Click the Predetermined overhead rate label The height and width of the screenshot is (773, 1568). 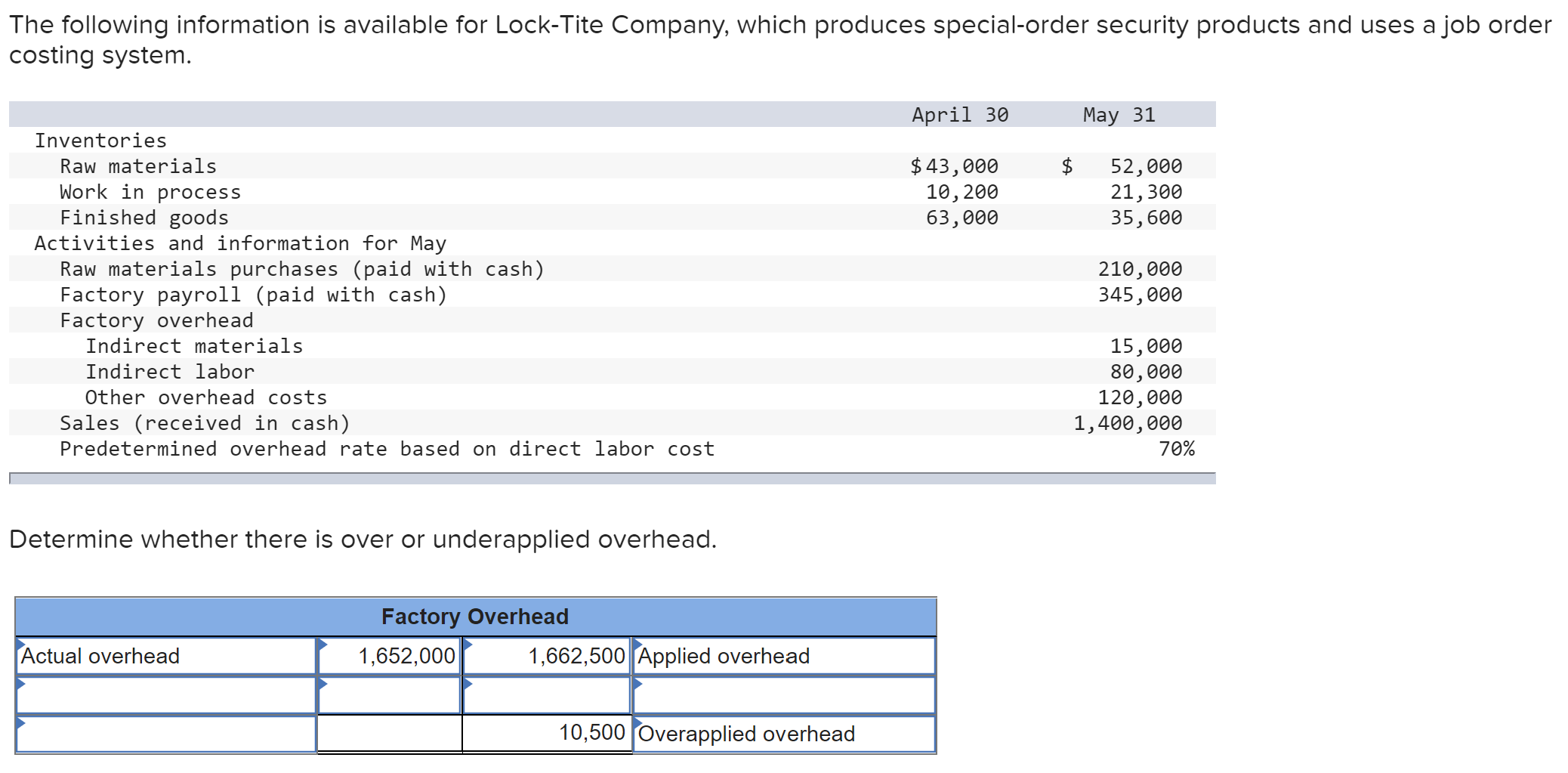387,449
